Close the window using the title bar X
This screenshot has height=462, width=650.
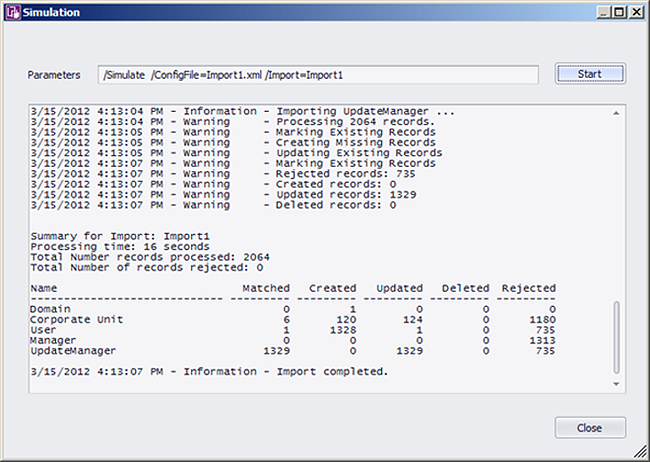tap(633, 12)
